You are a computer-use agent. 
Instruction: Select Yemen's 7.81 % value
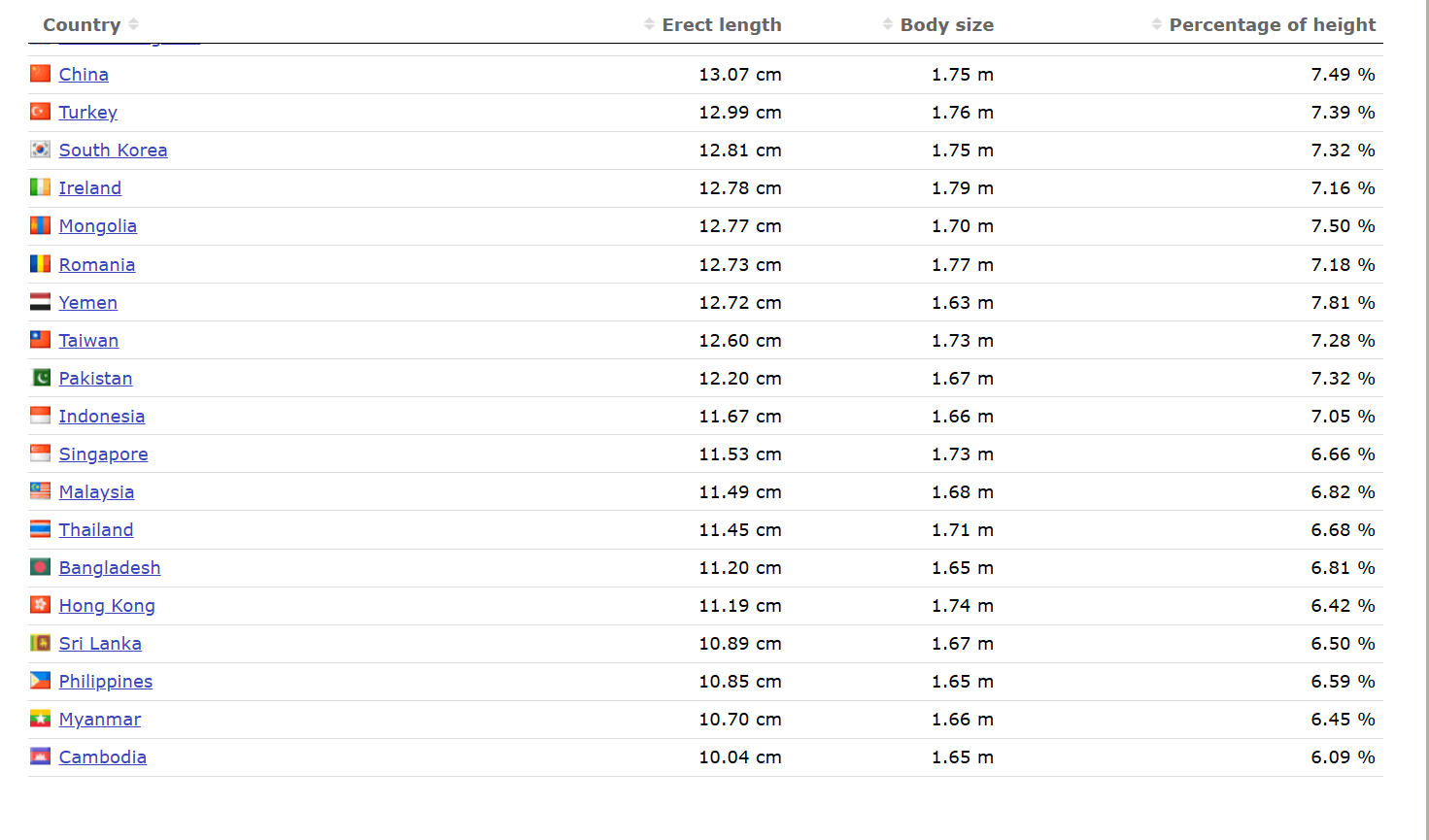click(1344, 303)
